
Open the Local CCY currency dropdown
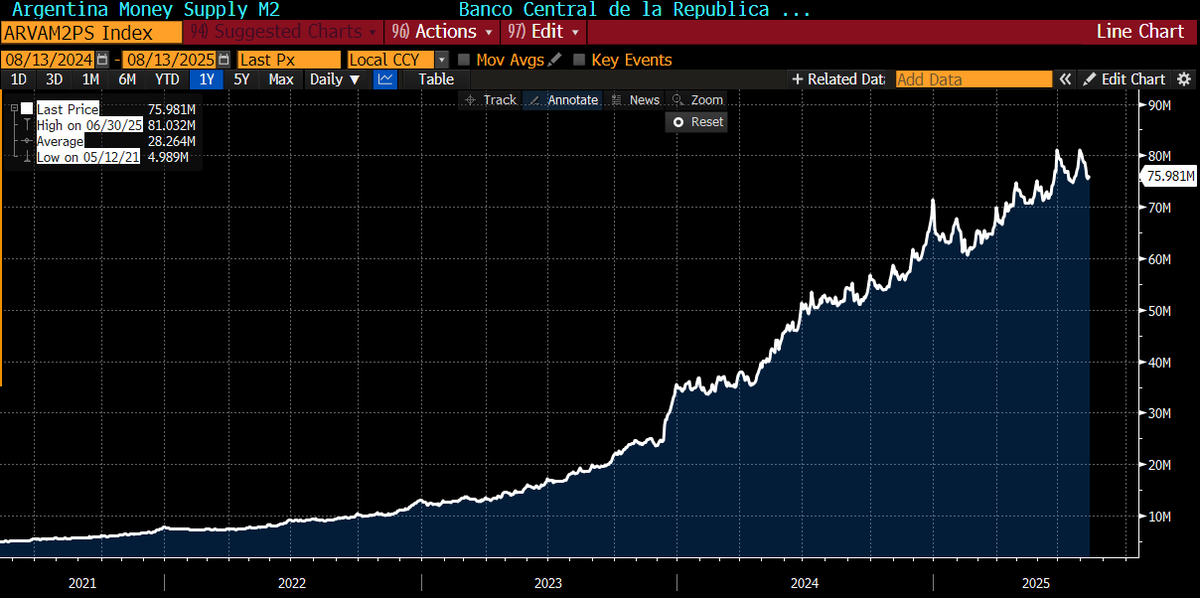click(x=441, y=59)
